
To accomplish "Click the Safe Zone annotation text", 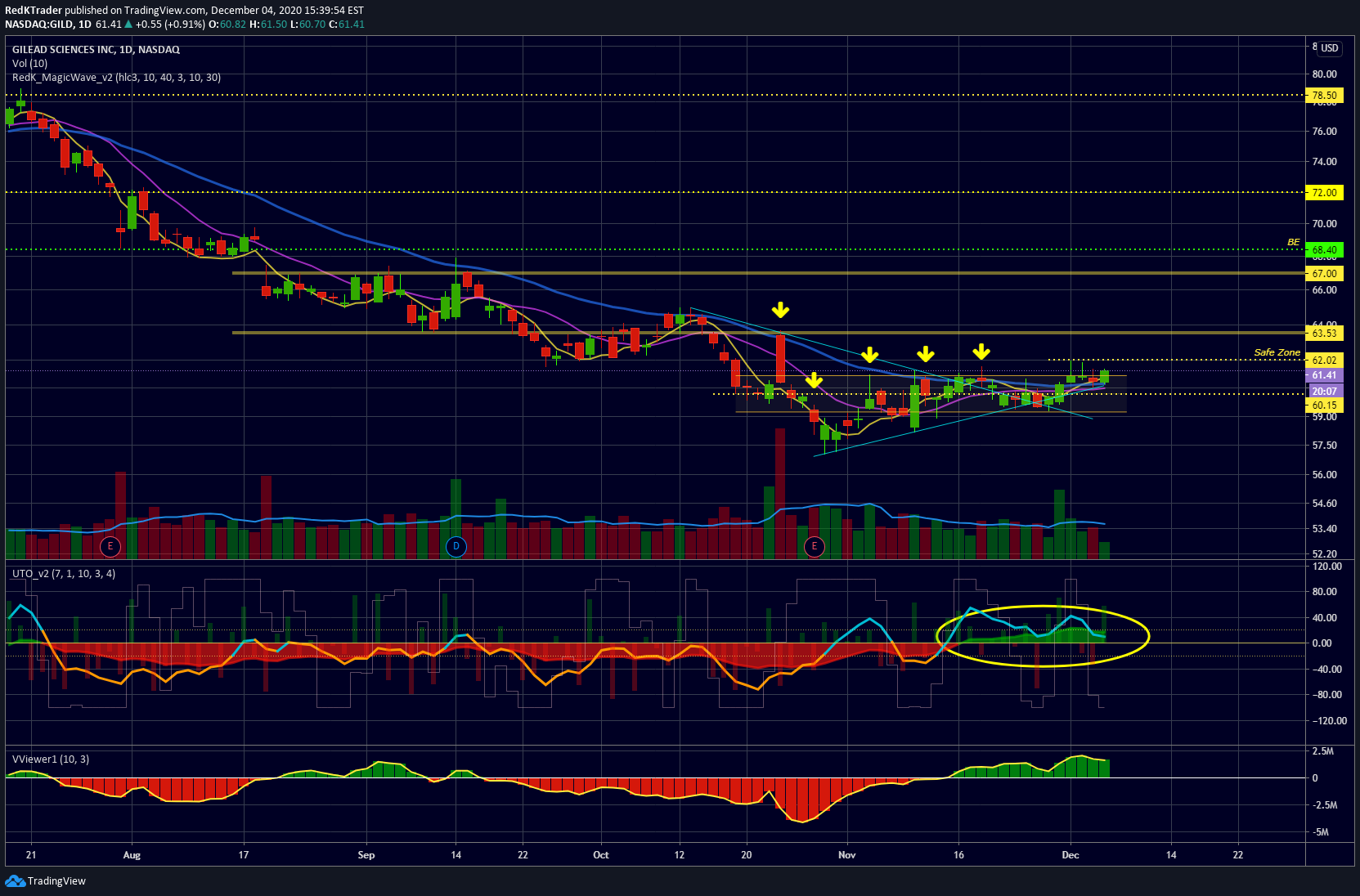I will click(1277, 352).
